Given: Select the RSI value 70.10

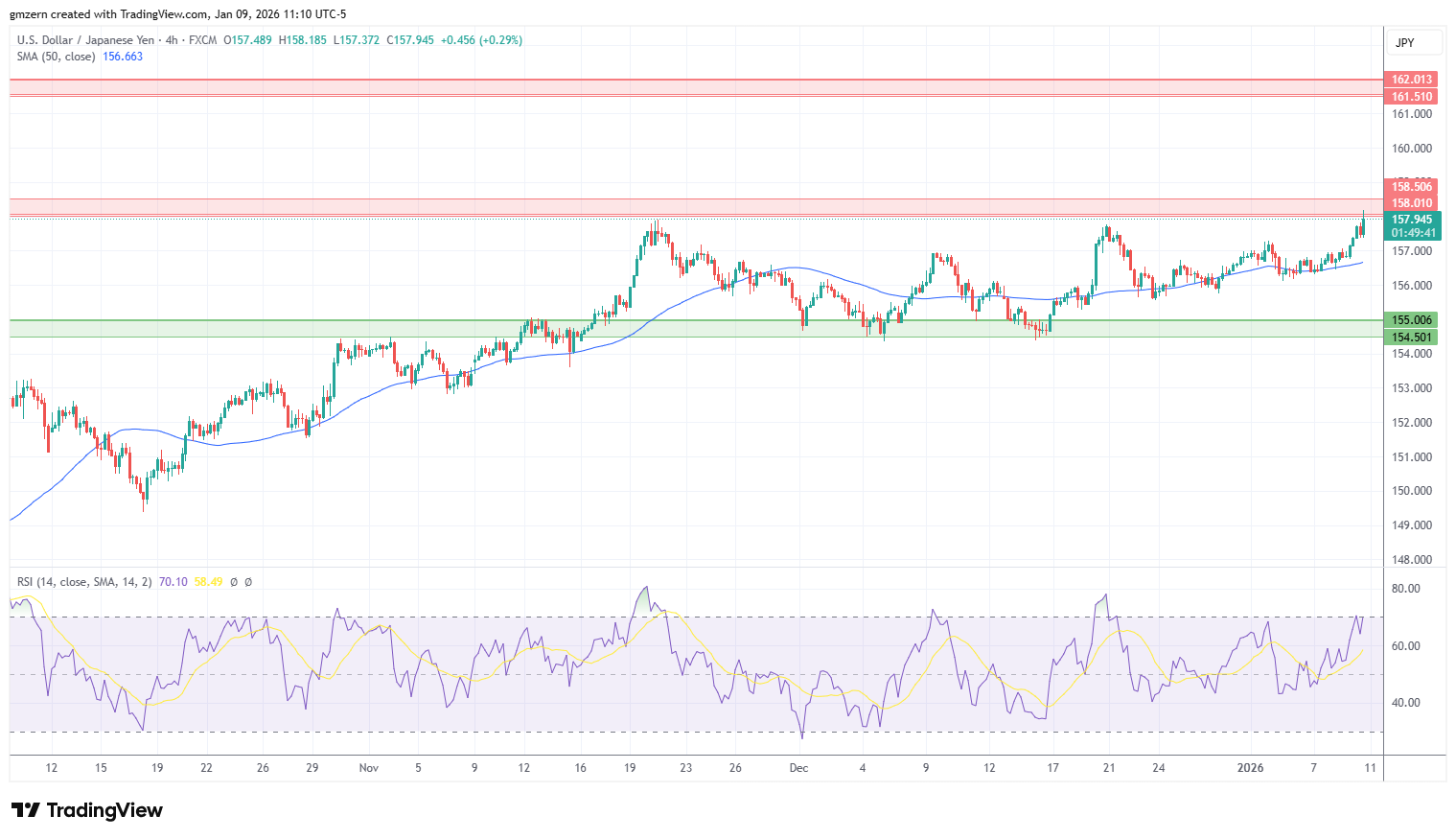Looking at the screenshot, I should [x=173, y=582].
